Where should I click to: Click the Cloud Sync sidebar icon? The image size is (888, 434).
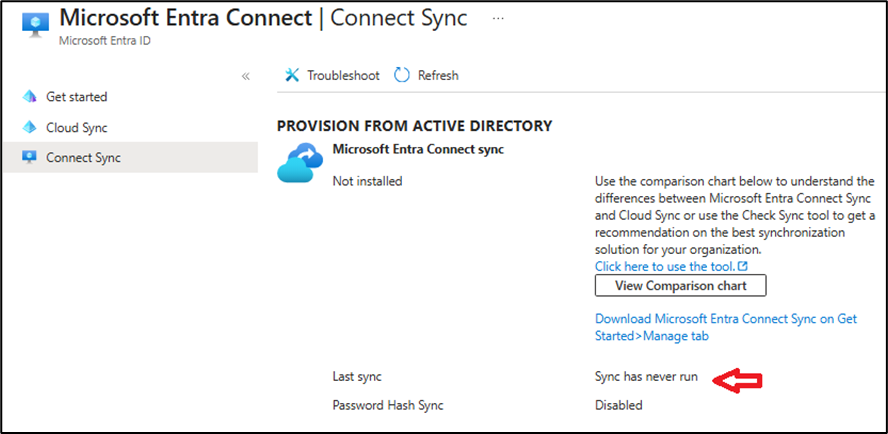click(x=28, y=128)
